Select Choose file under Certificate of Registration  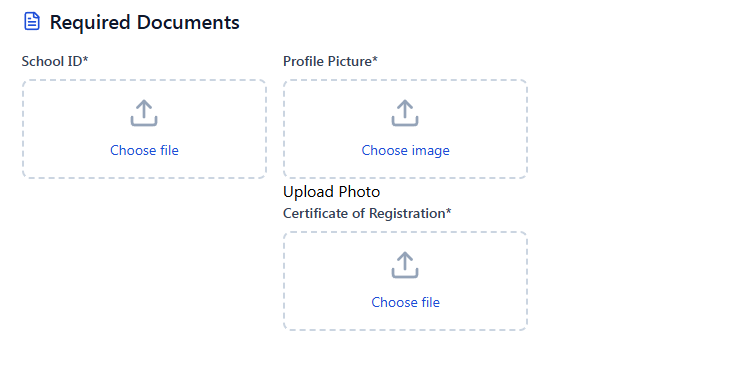tap(405, 302)
